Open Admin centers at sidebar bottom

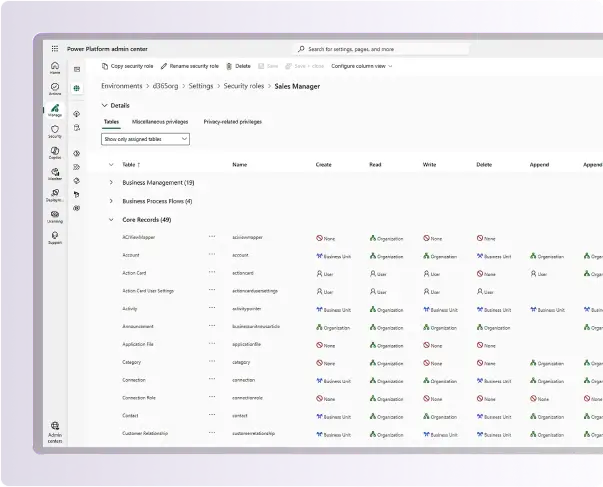click(x=54, y=431)
